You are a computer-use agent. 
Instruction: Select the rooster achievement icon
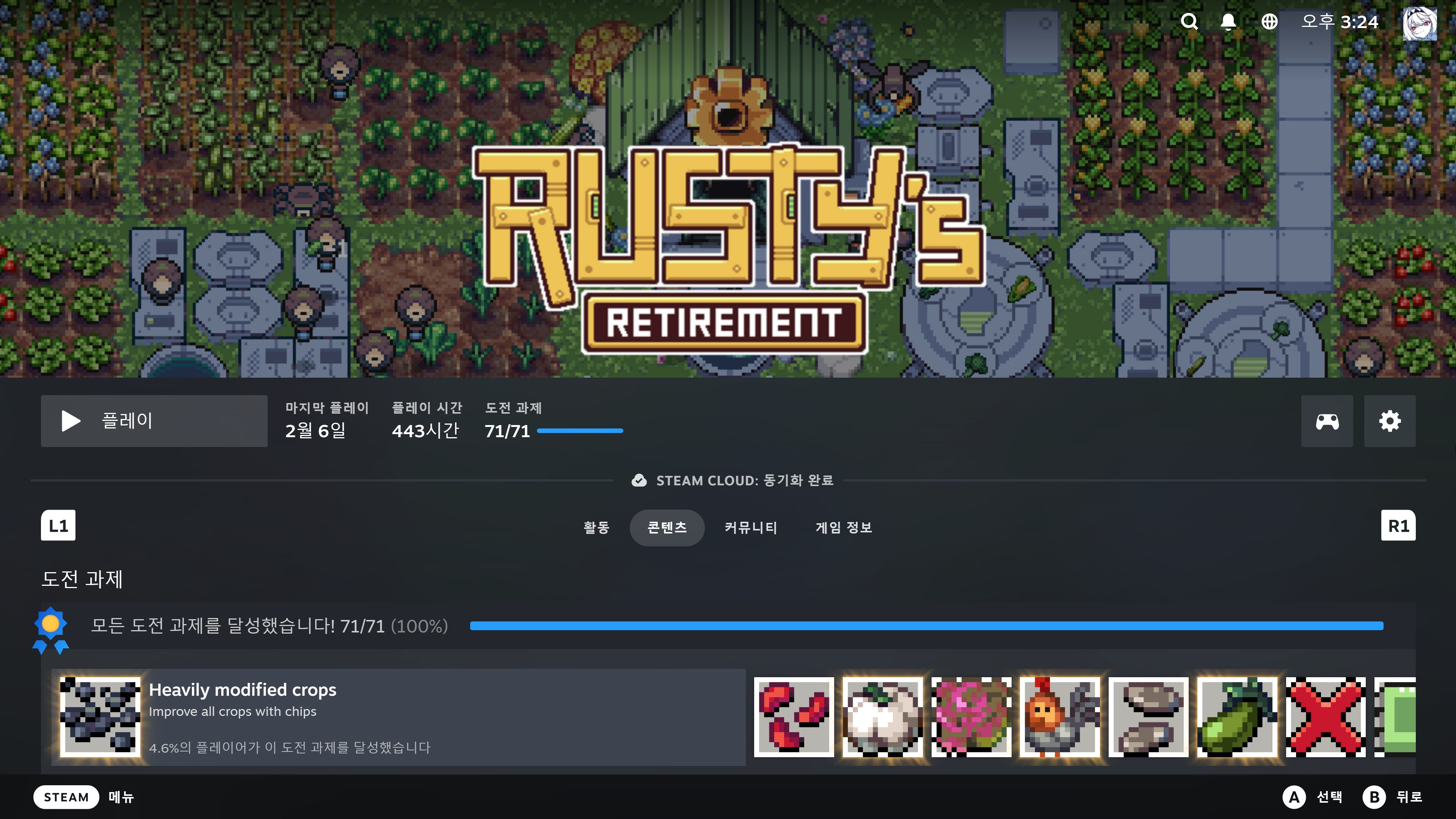(1060, 717)
